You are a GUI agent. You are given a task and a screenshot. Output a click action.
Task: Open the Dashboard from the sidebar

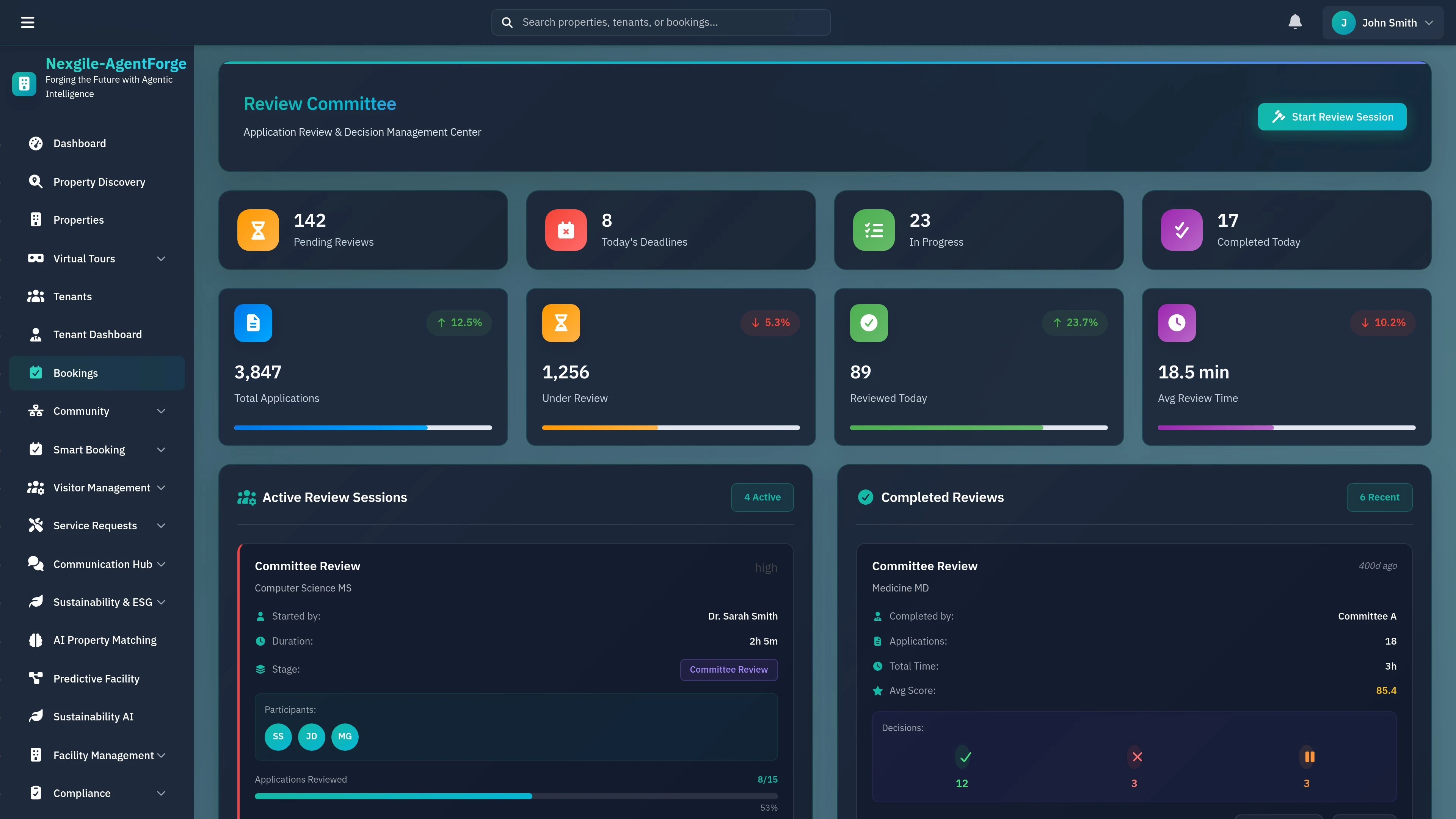click(36, 143)
